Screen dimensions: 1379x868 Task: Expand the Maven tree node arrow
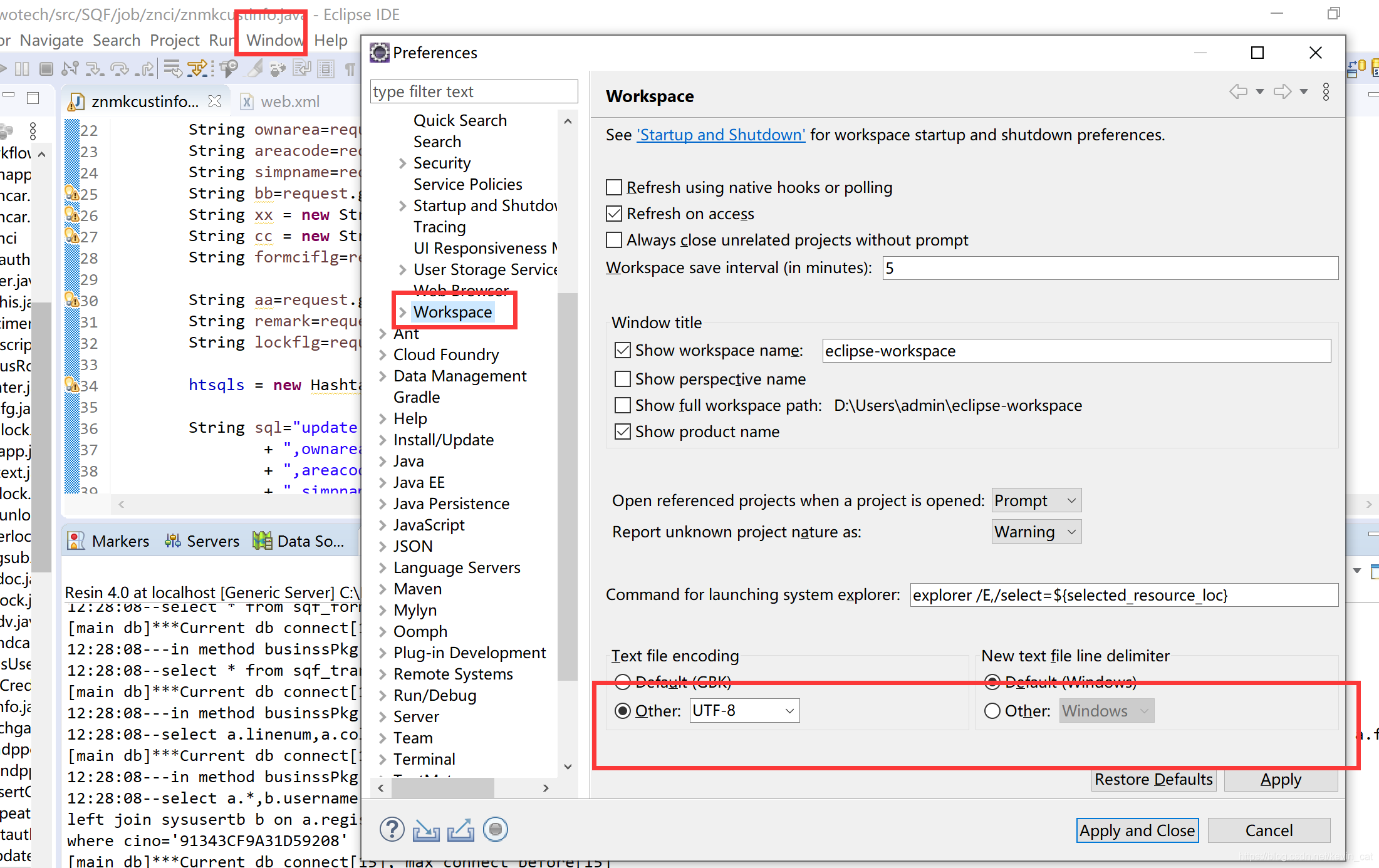point(383,589)
